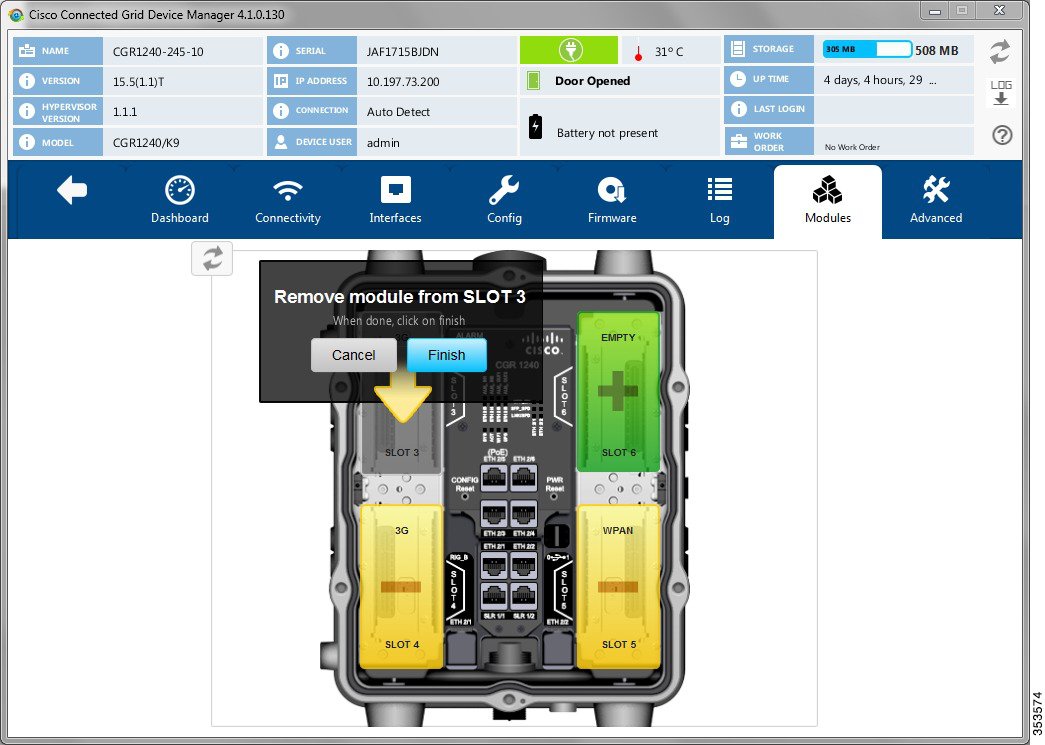This screenshot has width=1045, height=745.
Task: Click the Cisco Connected Grid app title icon
Action: (x=16, y=14)
